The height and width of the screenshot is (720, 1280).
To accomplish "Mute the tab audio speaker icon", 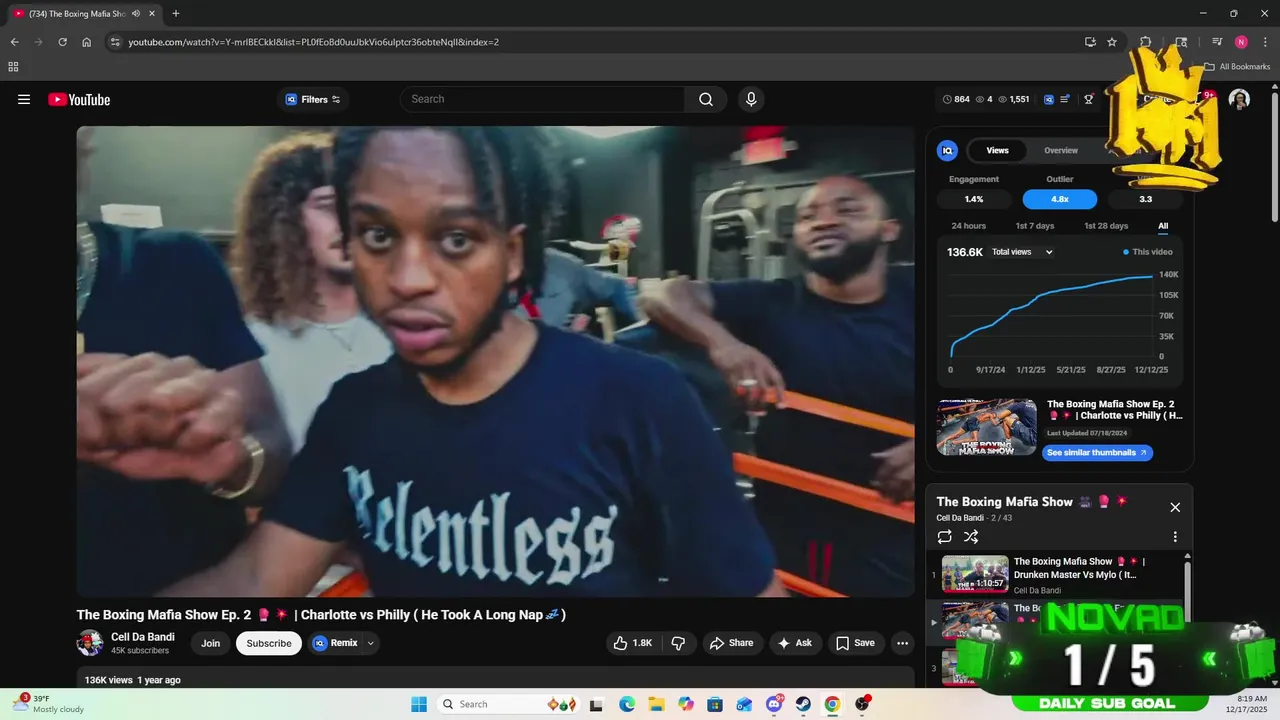I will [135, 13].
